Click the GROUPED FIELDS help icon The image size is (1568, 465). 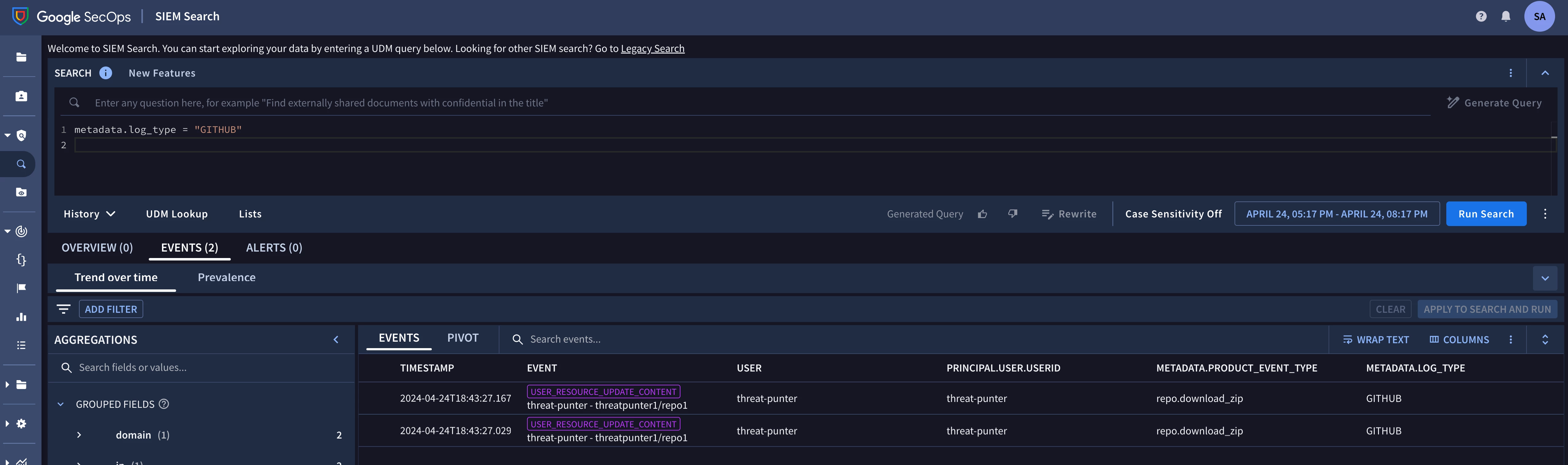click(164, 404)
